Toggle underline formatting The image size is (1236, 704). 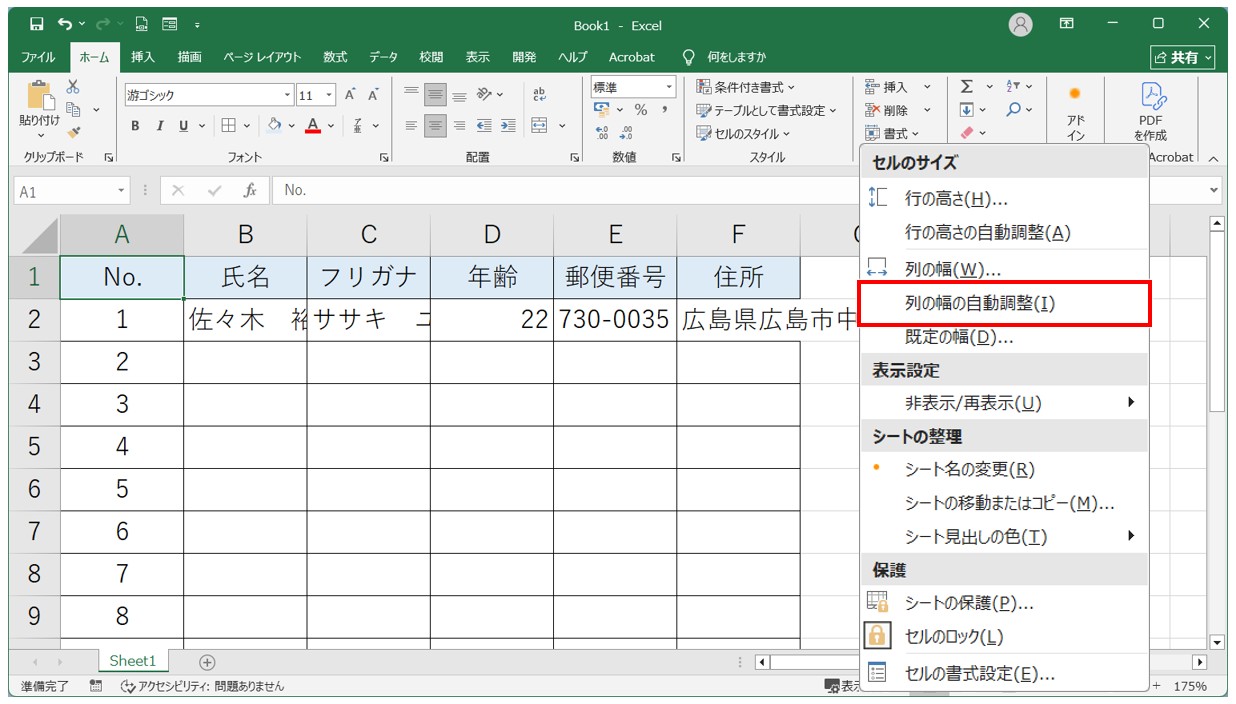coord(183,126)
